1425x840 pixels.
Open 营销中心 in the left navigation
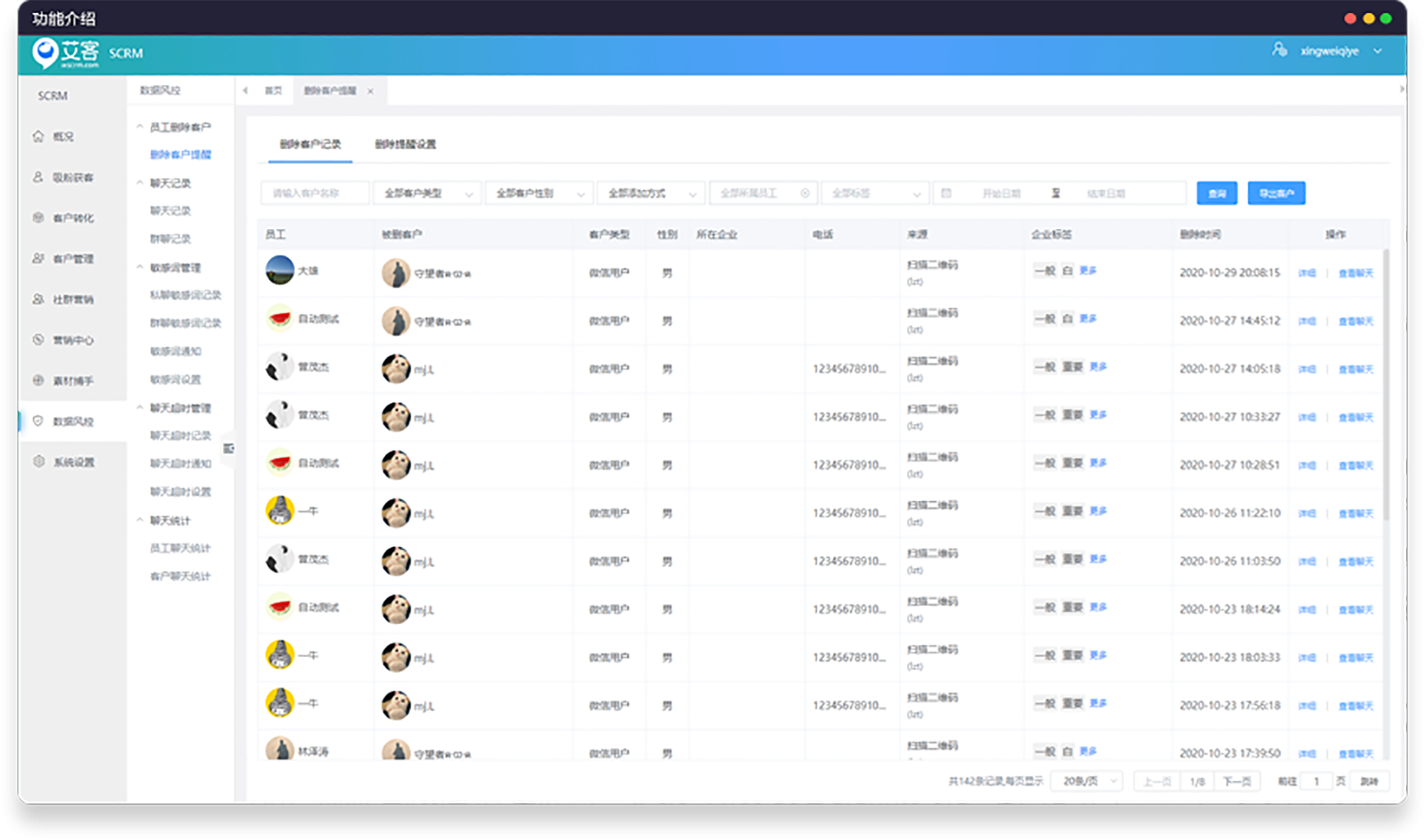[72, 340]
